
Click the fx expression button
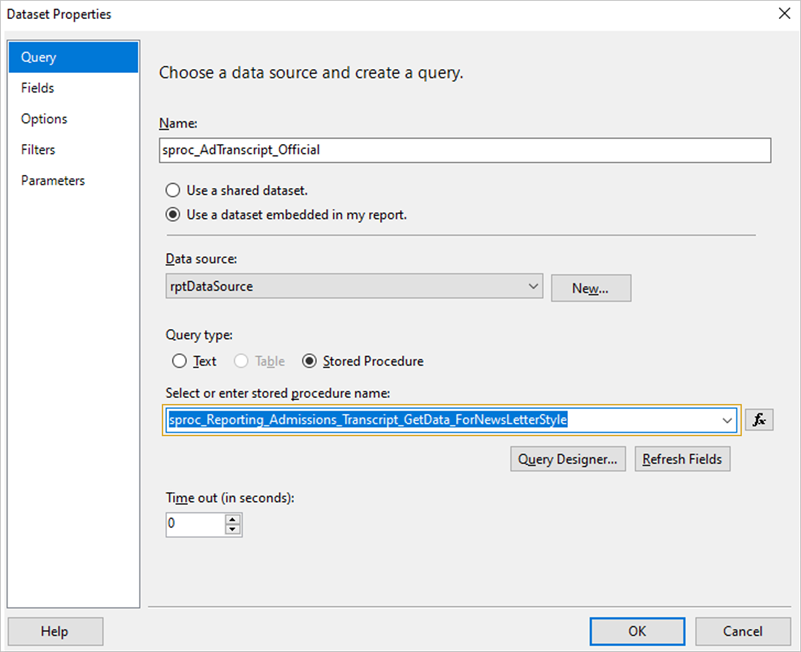coord(759,420)
